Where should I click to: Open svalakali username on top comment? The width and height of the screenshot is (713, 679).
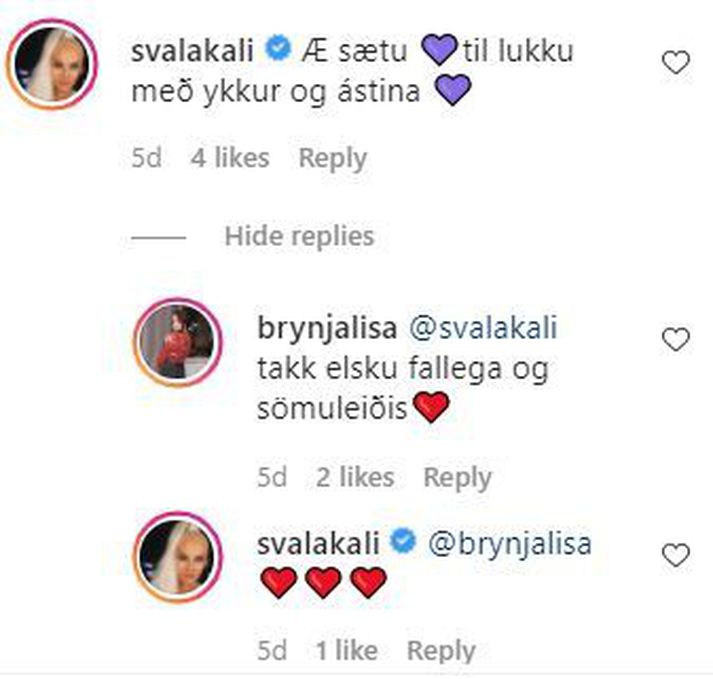pyautogui.click(x=192, y=50)
